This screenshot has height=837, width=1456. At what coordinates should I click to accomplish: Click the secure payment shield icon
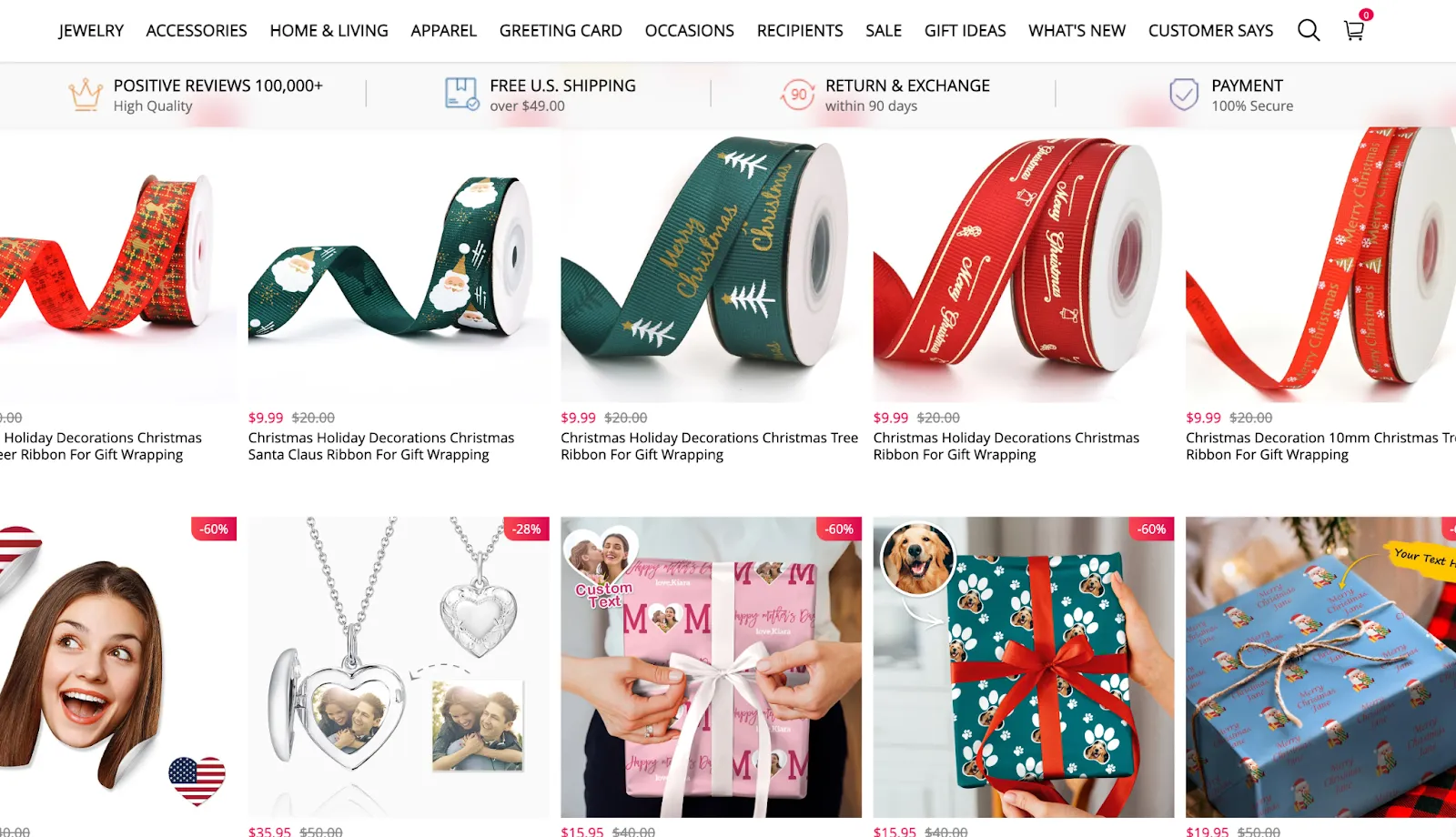tap(1184, 94)
